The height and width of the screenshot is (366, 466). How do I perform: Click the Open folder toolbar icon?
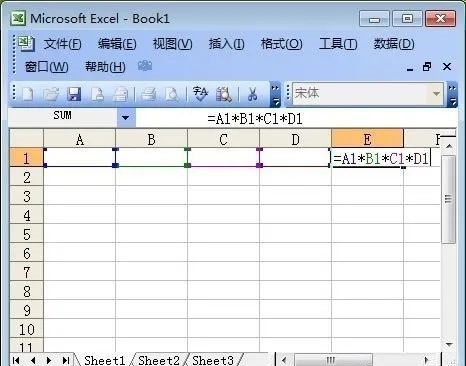(x=51, y=94)
